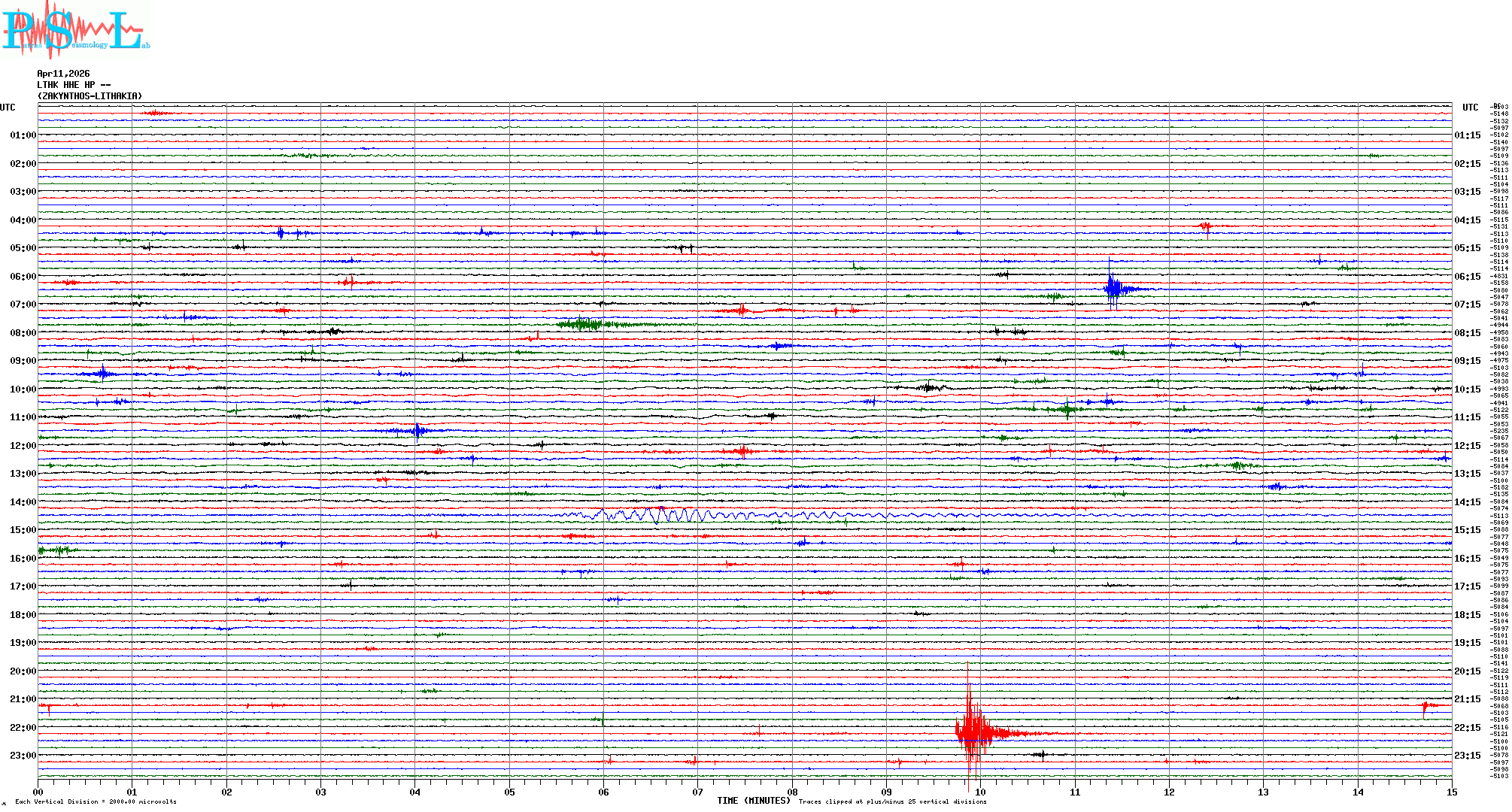This screenshot has width=1512, height=812.
Task: Click the TIME (MINUTES) axis title
Action: pos(753,801)
